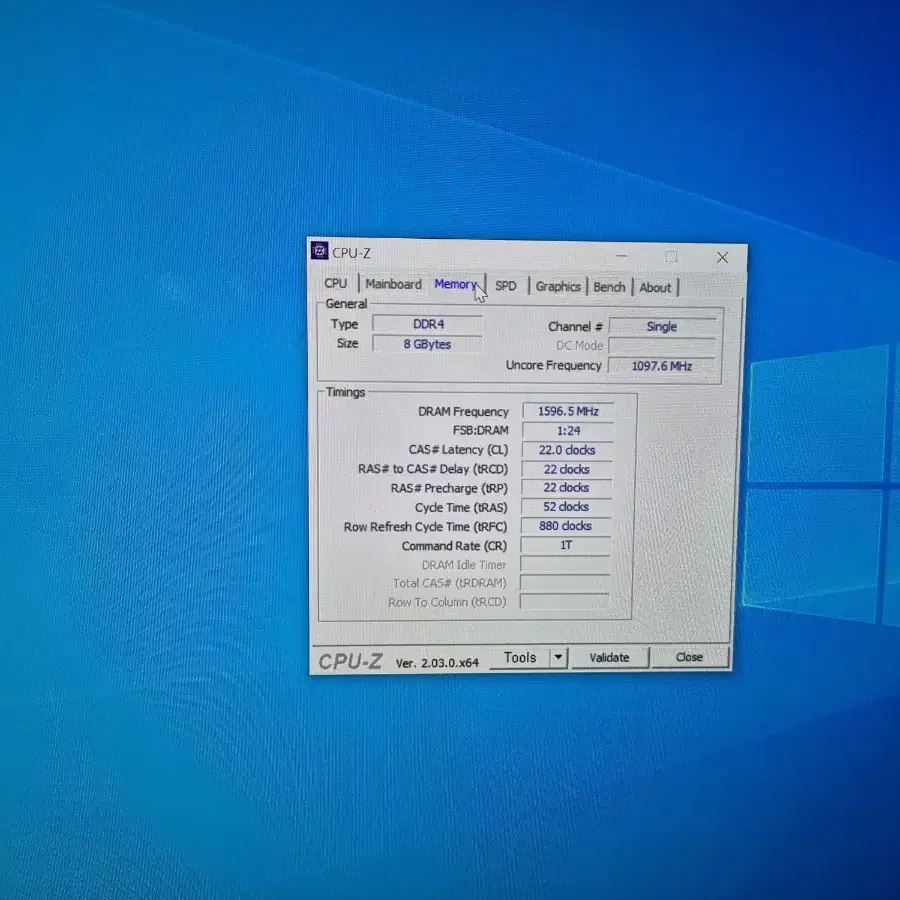Click the empty Total CAS# (tRDRAM) field
Viewport: 900px width, 900px height.
click(565, 583)
